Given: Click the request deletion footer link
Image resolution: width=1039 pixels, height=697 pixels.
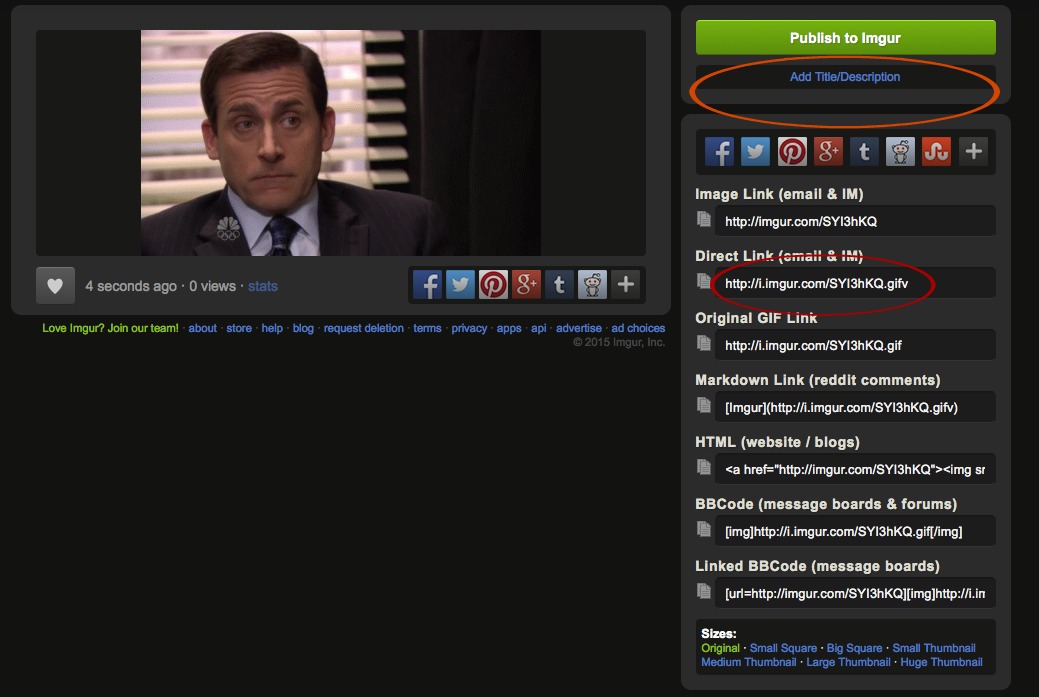Looking at the screenshot, I should (364, 328).
